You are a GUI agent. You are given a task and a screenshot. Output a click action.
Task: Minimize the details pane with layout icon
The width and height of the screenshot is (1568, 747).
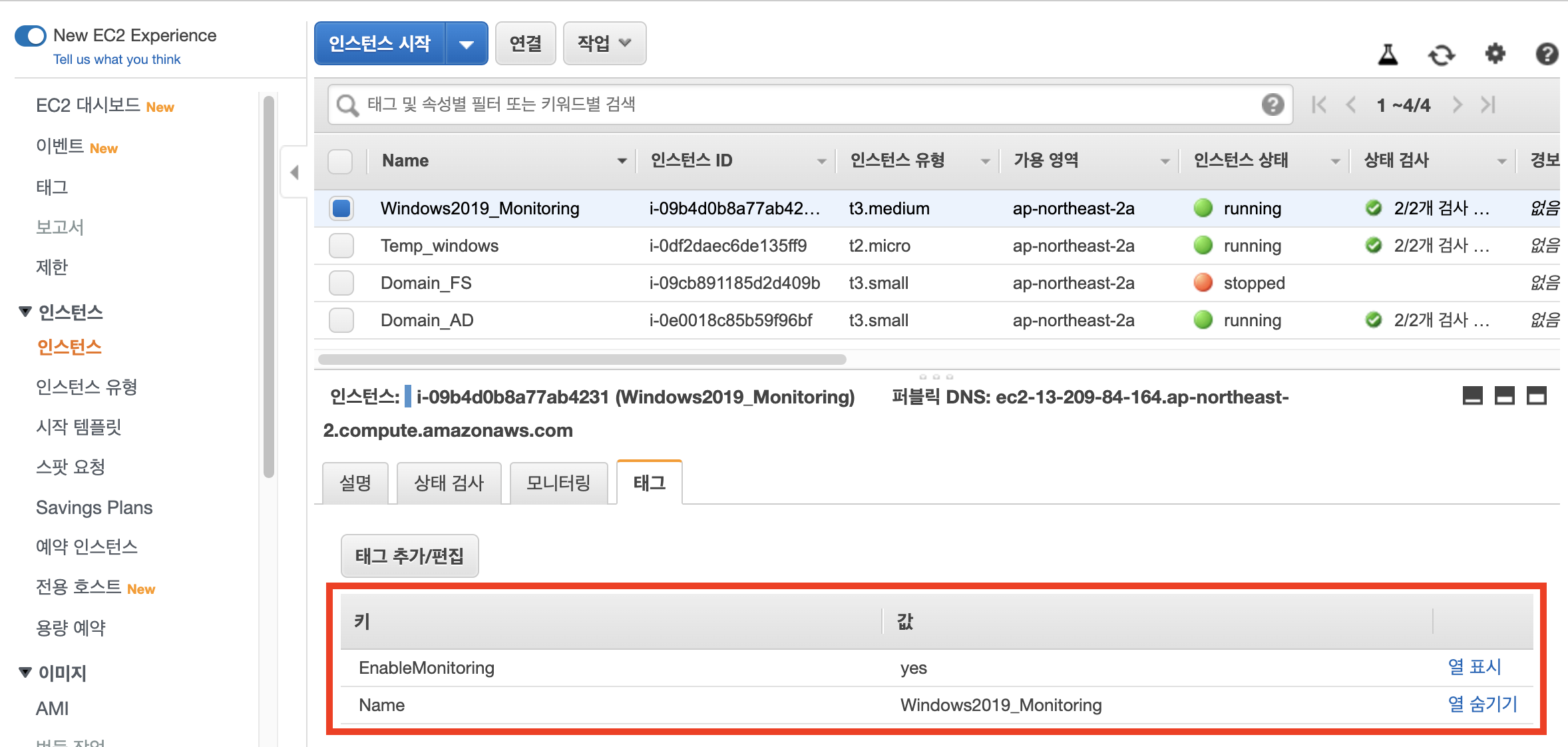click(x=1472, y=396)
